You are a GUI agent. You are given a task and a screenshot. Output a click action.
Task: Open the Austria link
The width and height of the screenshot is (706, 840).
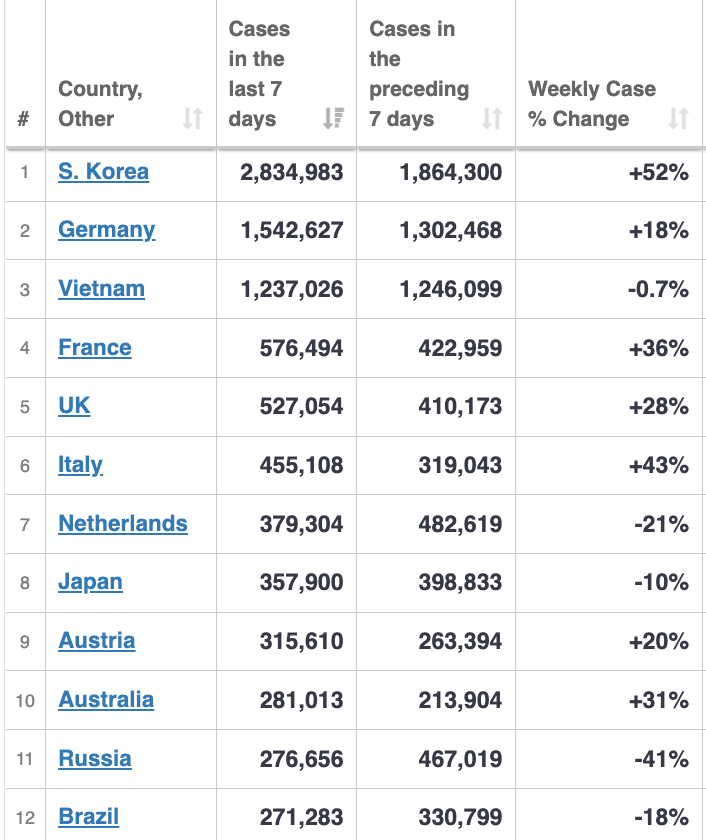96,641
